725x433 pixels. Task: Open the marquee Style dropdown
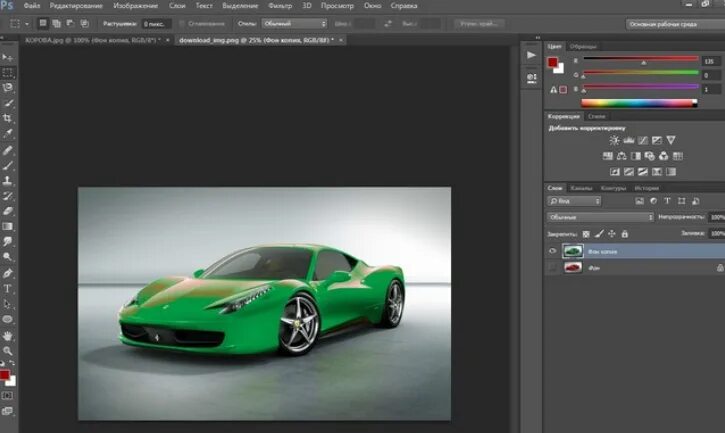pos(294,24)
